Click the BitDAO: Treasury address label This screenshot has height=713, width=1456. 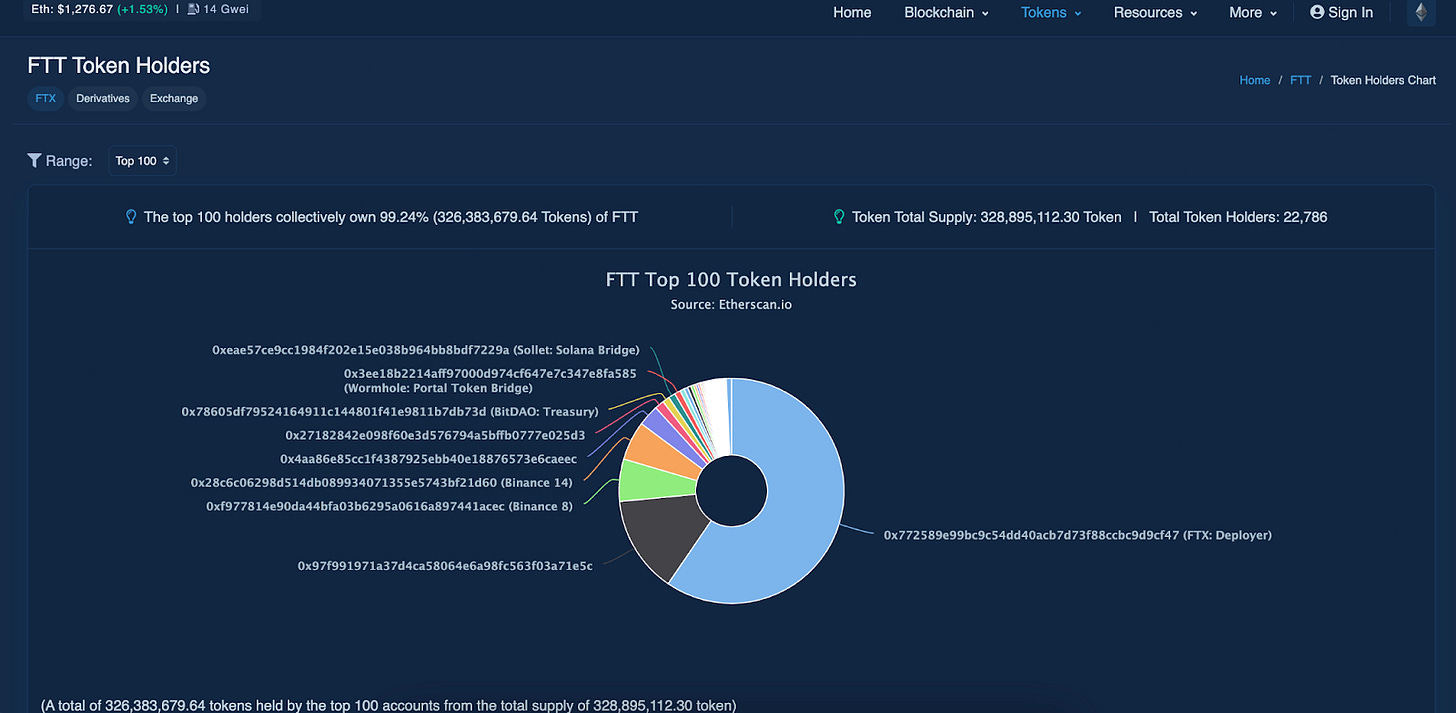pos(390,411)
